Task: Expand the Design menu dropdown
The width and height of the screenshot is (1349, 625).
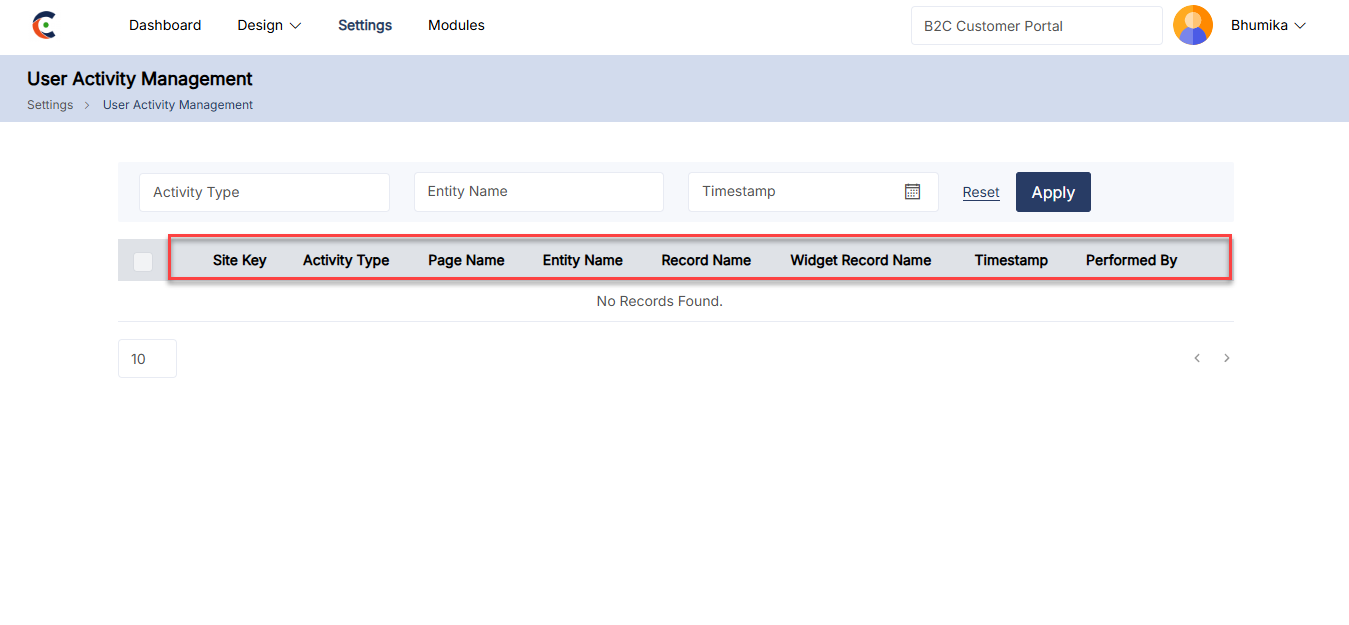Action: (269, 26)
